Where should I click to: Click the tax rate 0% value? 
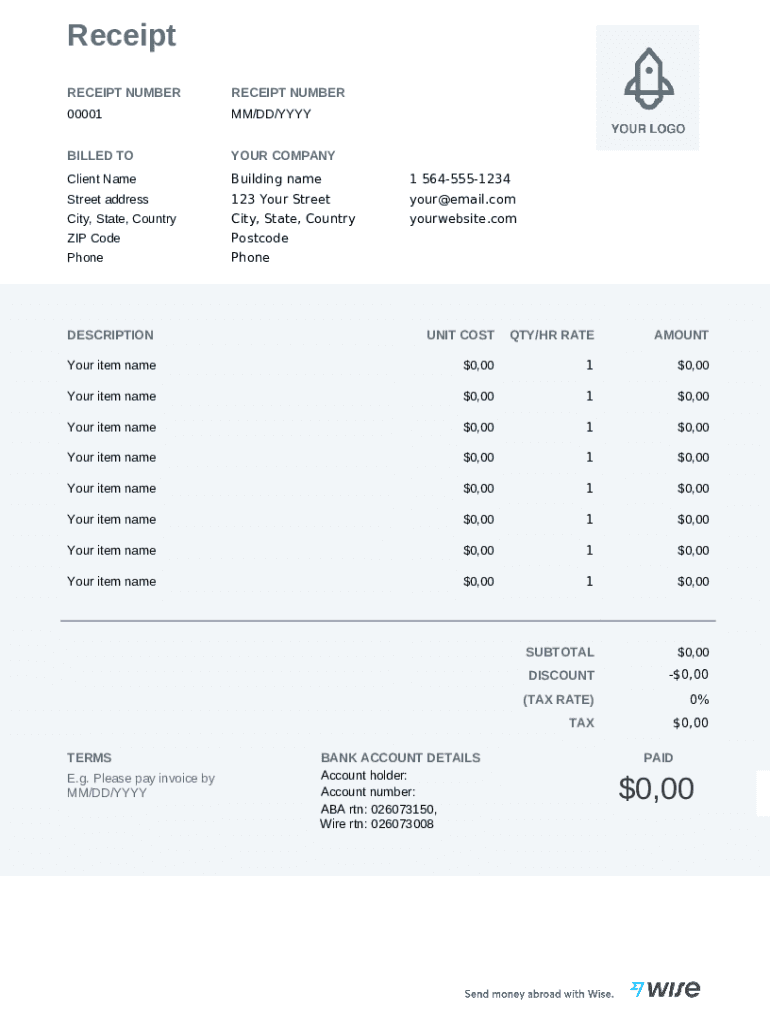click(x=699, y=699)
